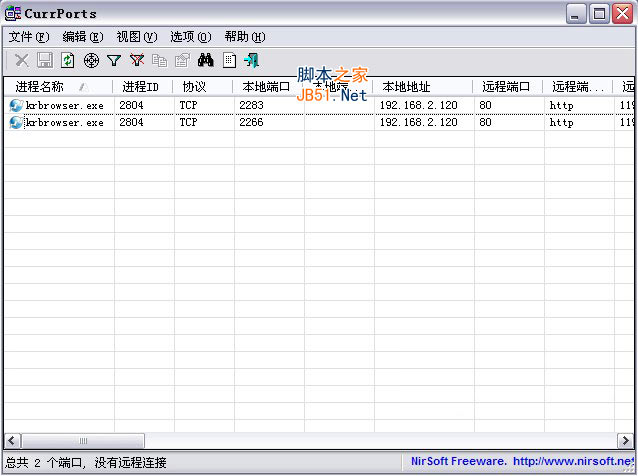Image resolution: width=638 pixels, height=476 pixels.
Task: Click the truncated 远程端... column header
Action: [x=578, y=87]
